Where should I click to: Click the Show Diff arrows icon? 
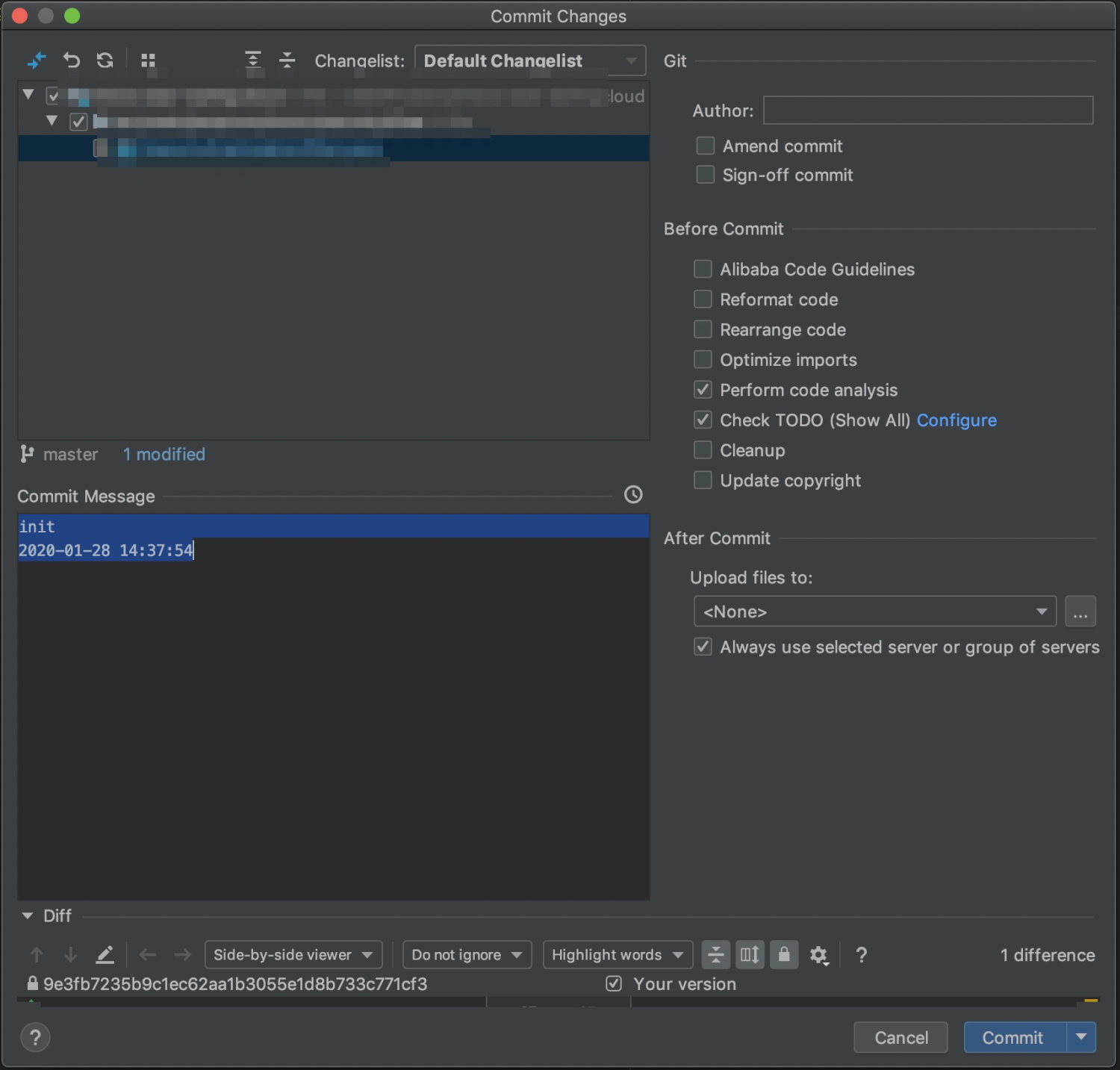click(36, 60)
